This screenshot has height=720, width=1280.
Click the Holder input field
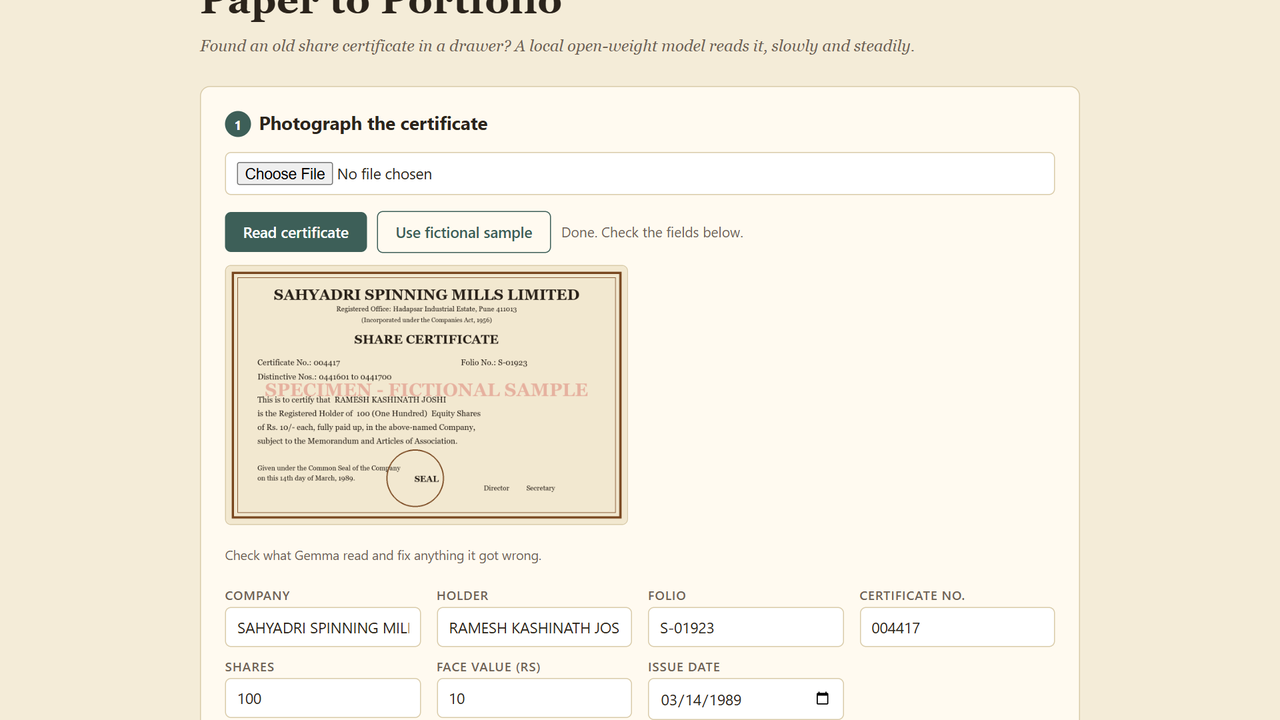click(534, 628)
